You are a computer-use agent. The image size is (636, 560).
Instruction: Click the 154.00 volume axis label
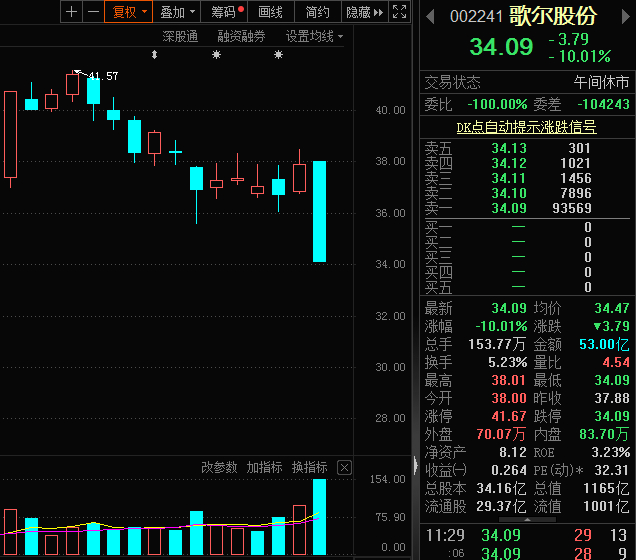point(387,479)
